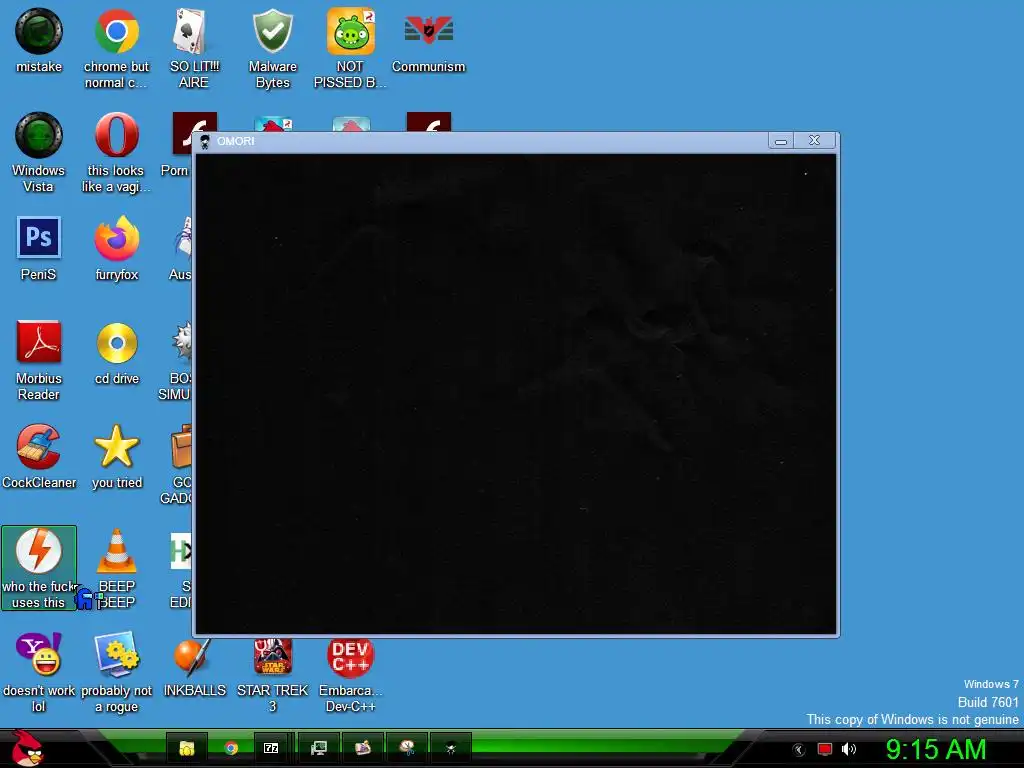Show hidden tray icons arrow

pos(799,750)
